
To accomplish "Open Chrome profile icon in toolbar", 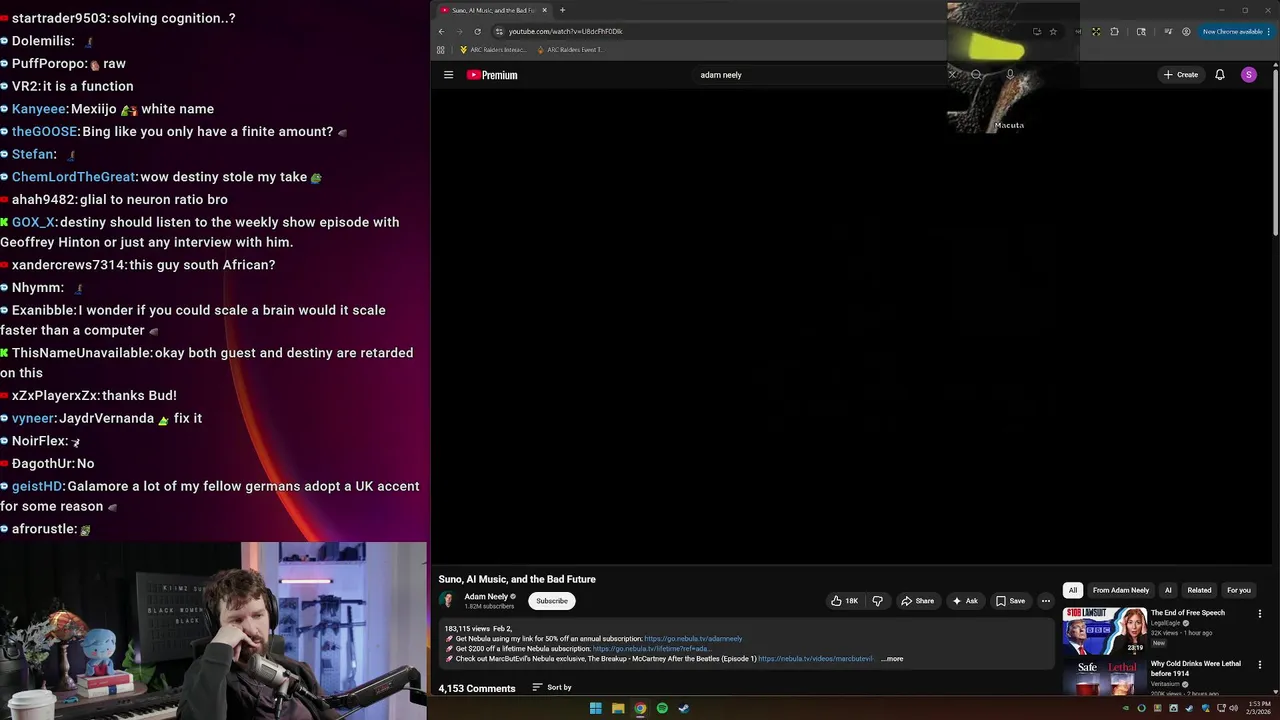I will 1186,31.
